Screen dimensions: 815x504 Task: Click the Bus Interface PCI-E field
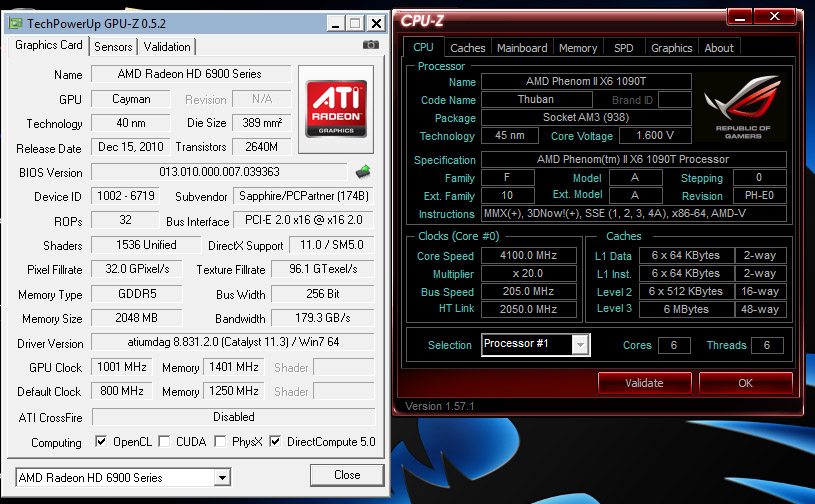coord(304,220)
